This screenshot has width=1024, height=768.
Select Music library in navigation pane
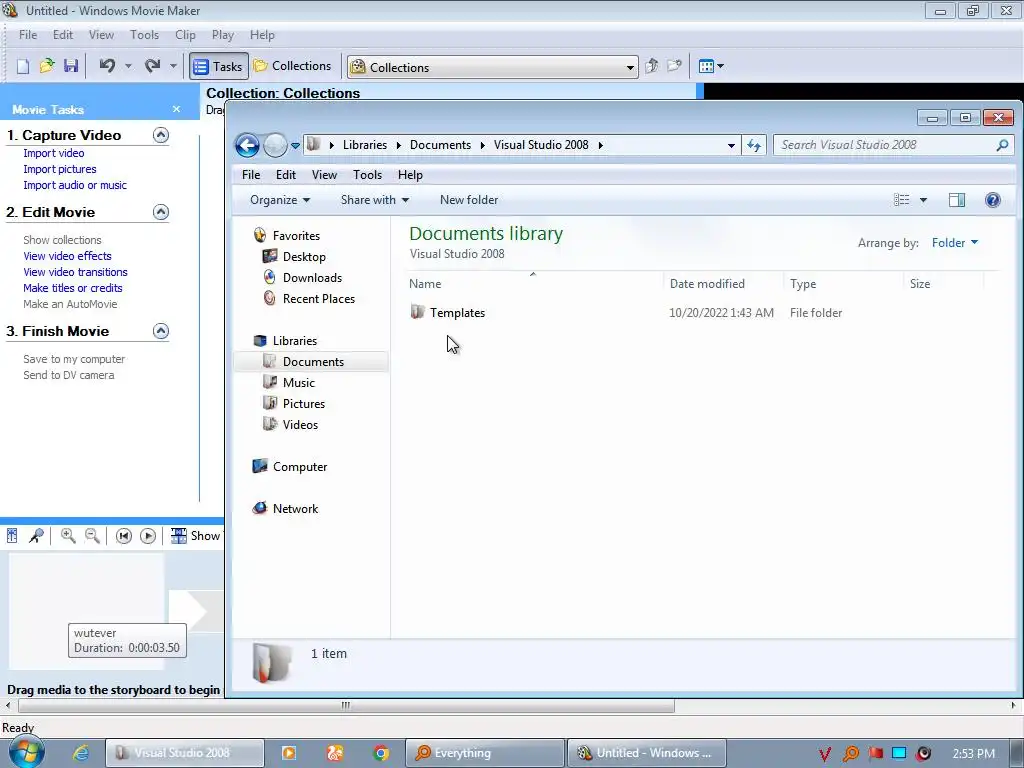tap(298, 383)
